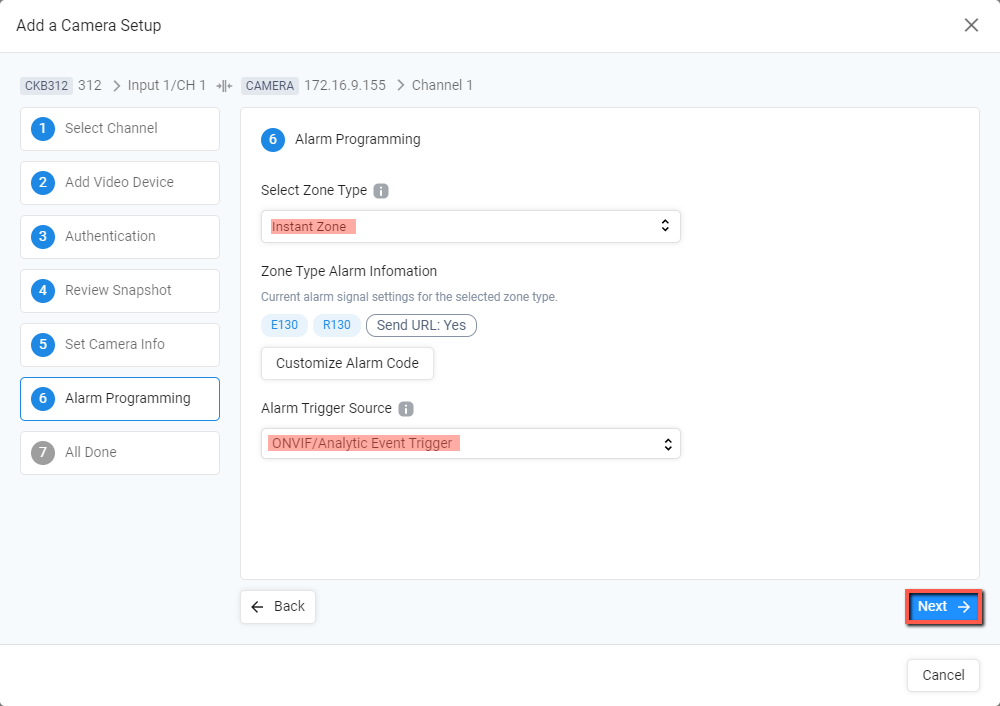Screen dimensions: 1000x706
Task: Go to step 4 Review Snapshot
Action: click(x=120, y=291)
